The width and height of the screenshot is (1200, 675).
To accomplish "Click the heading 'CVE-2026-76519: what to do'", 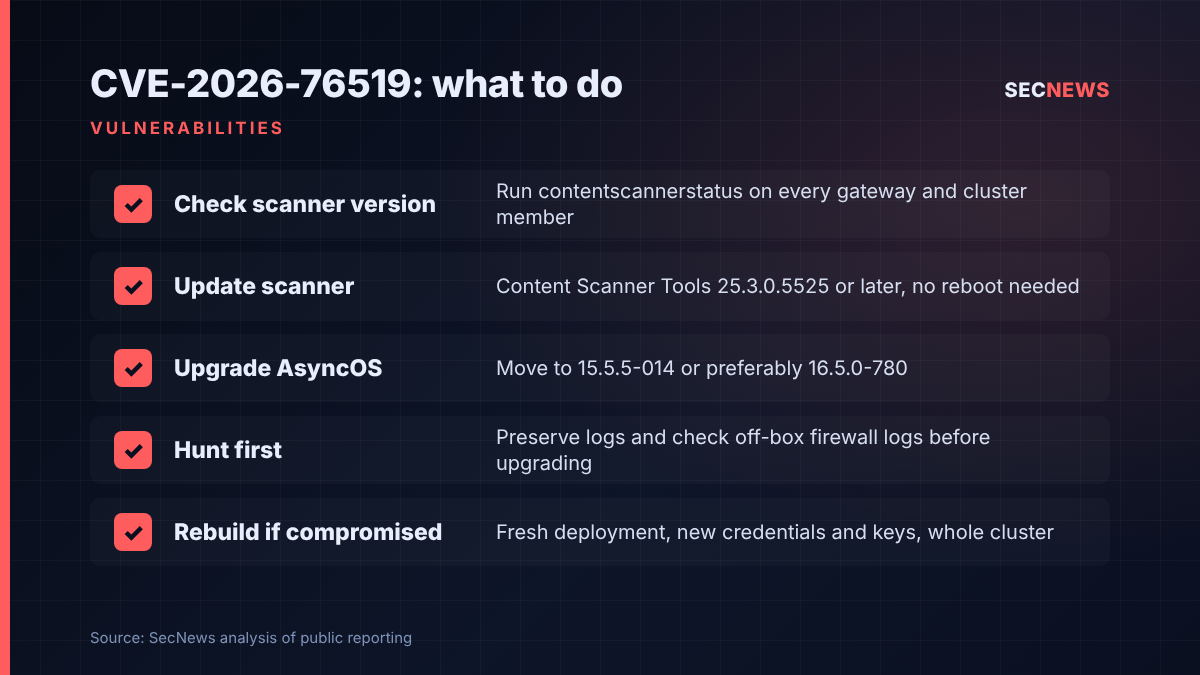I will [x=356, y=85].
